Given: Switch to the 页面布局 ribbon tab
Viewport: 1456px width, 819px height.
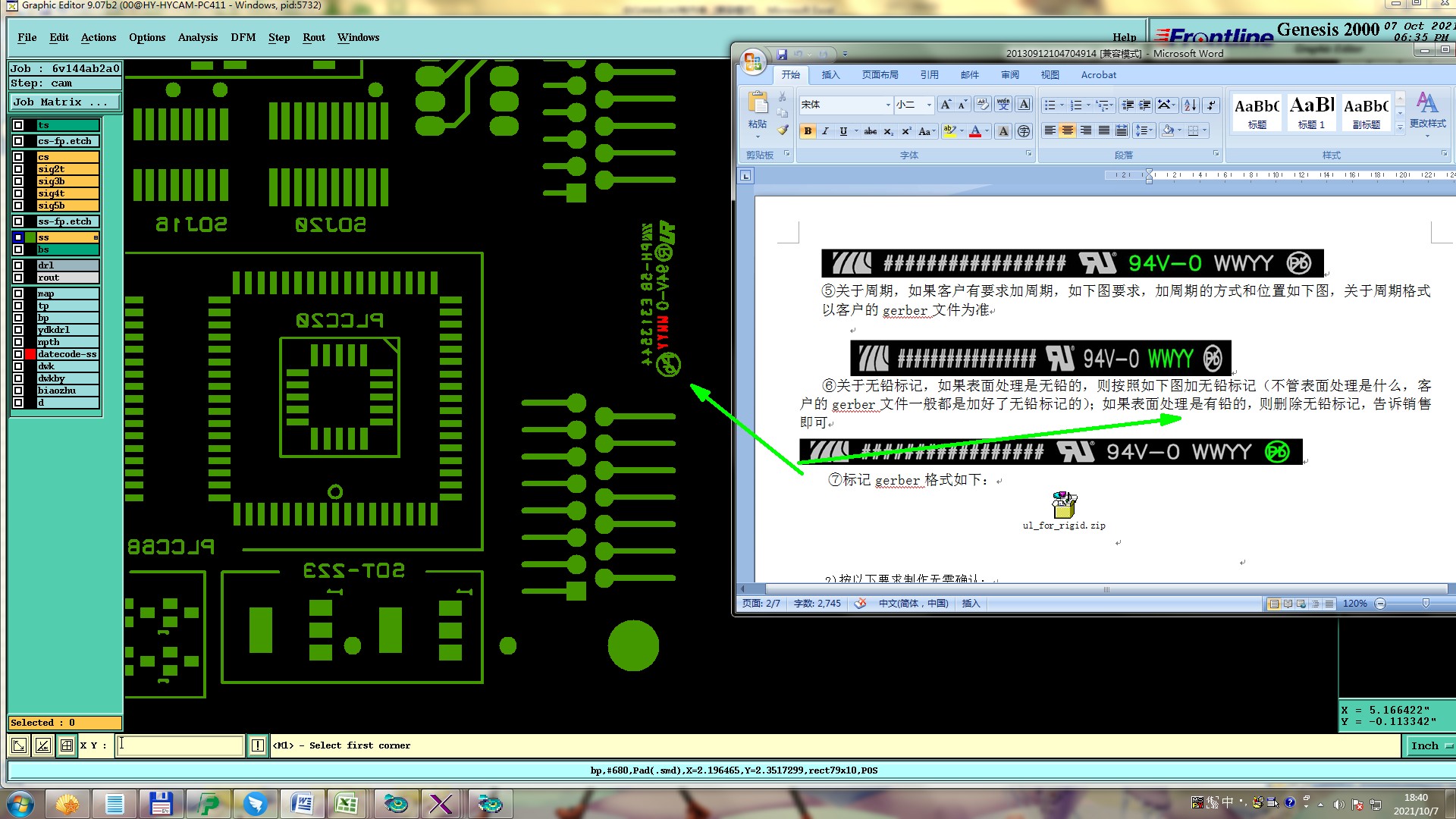Looking at the screenshot, I should pyautogui.click(x=880, y=74).
